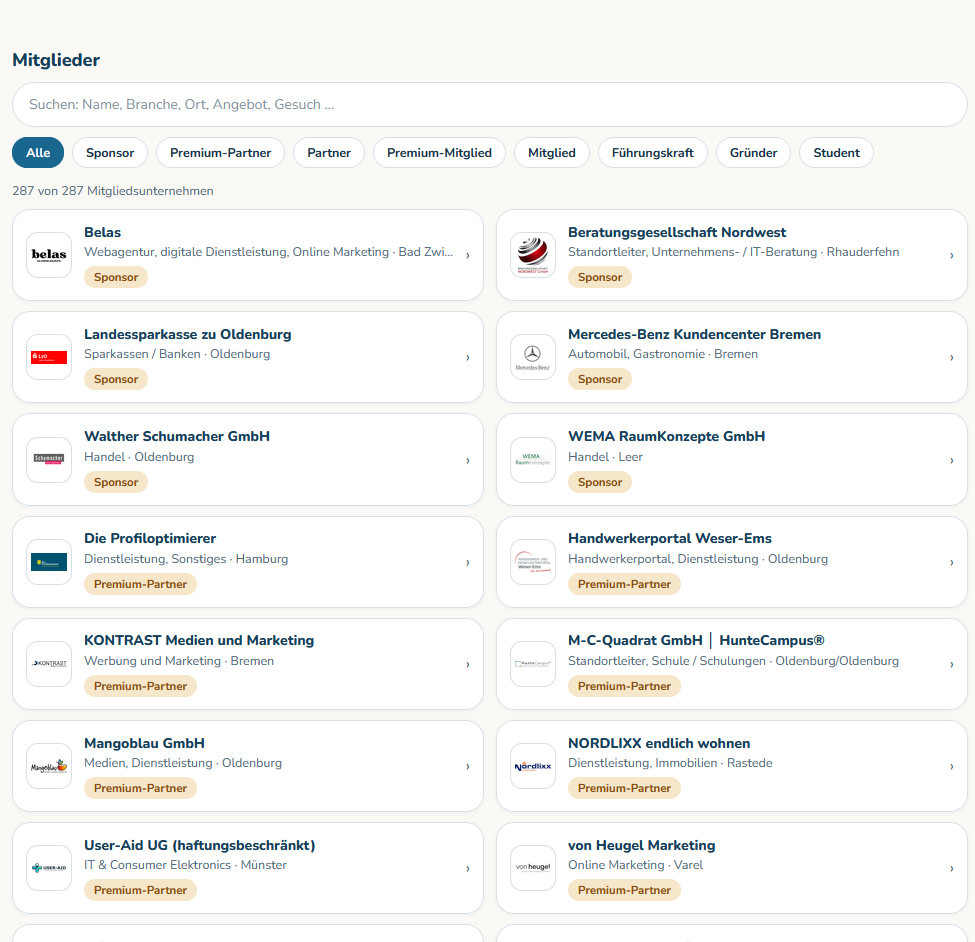Click Premium-Partner badge on User-Aid card
Viewport: 975px width, 942px height.
coord(141,890)
